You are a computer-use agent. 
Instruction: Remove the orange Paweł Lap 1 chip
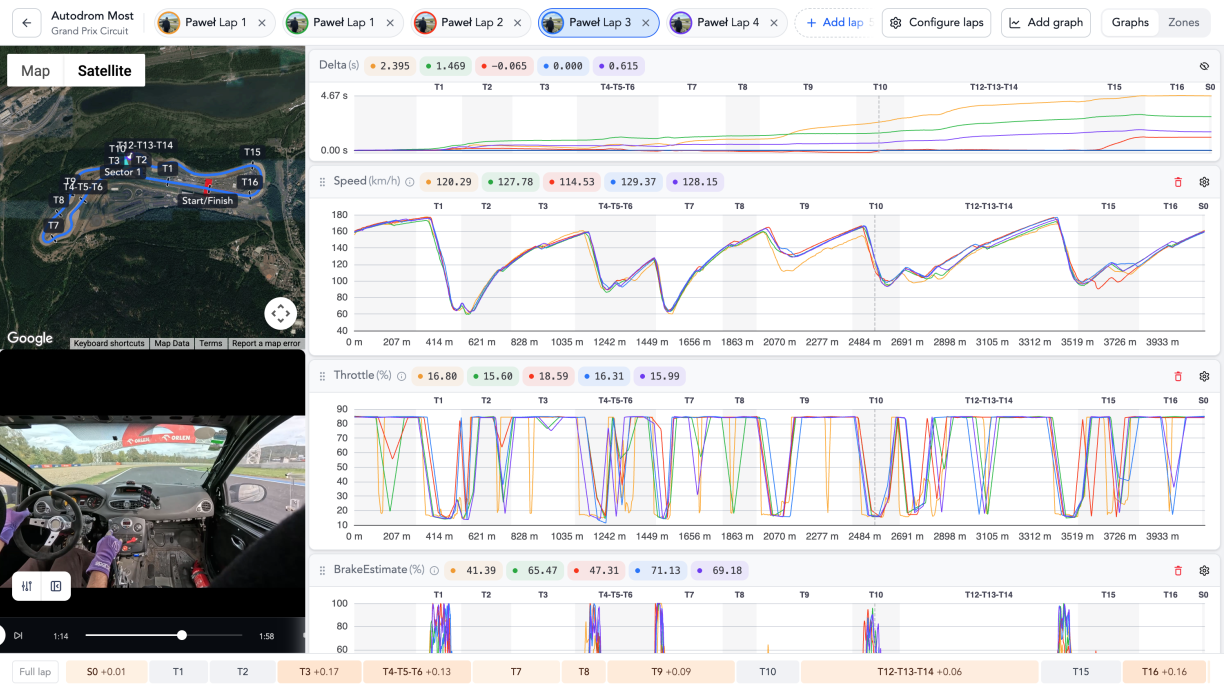click(x=262, y=22)
